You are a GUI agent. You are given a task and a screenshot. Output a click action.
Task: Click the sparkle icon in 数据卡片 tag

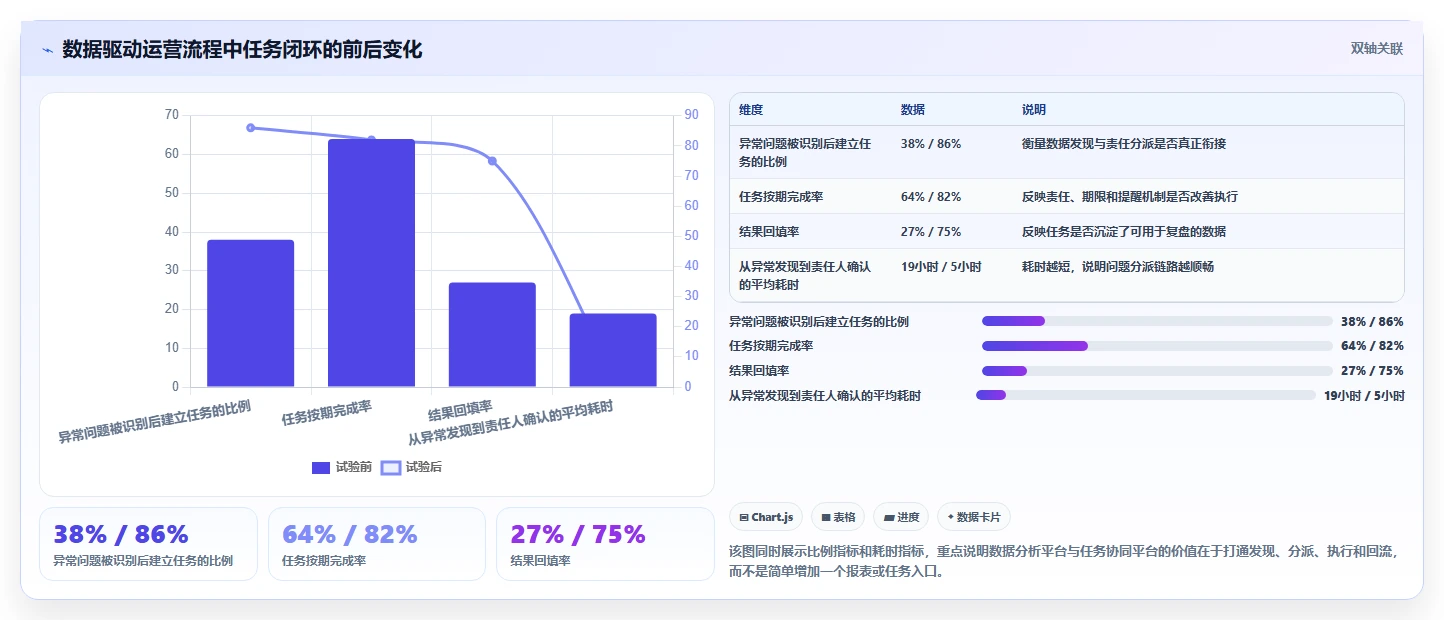tap(951, 518)
